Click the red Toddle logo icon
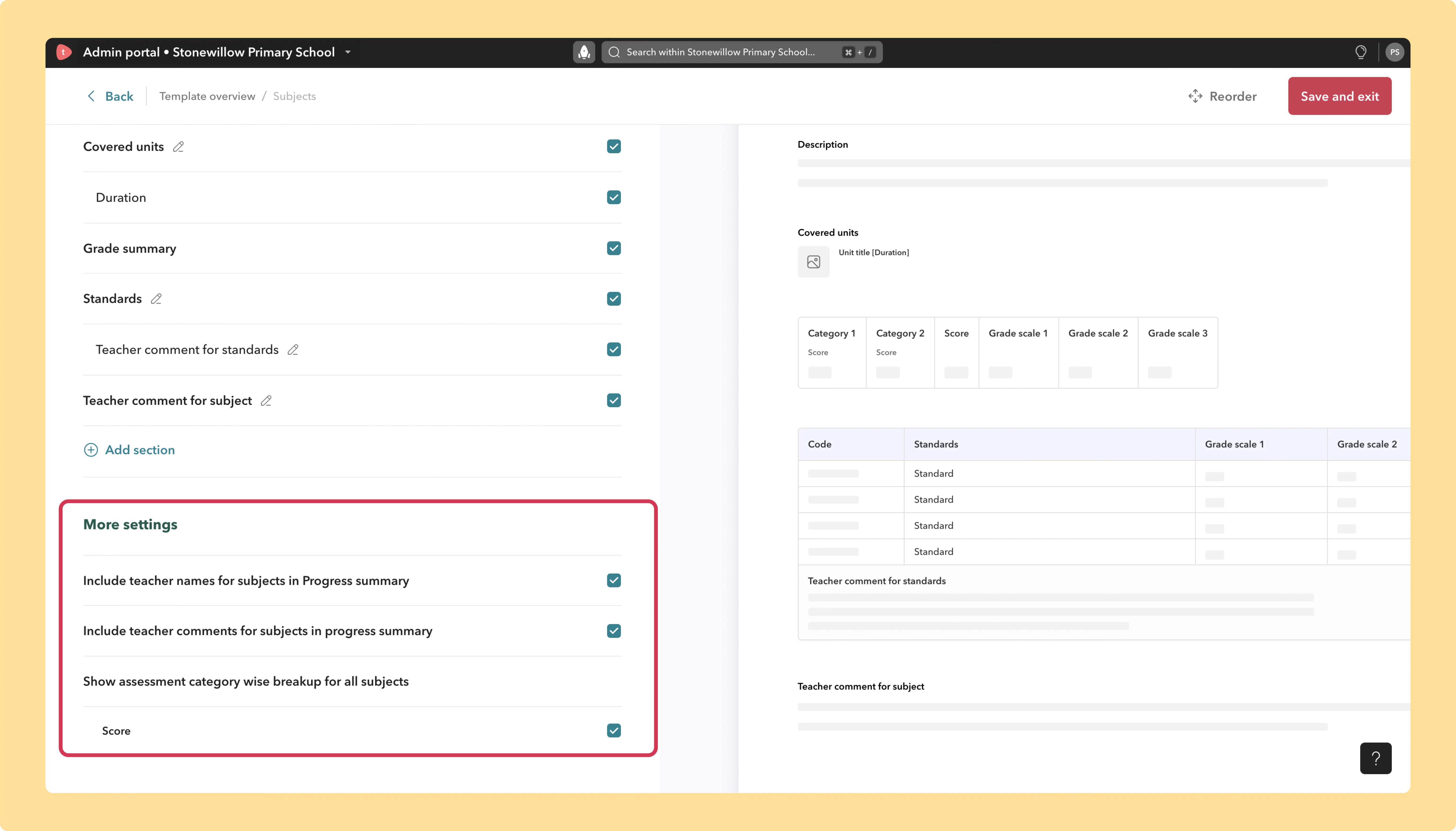Viewport: 1456px width, 831px height. pos(63,52)
